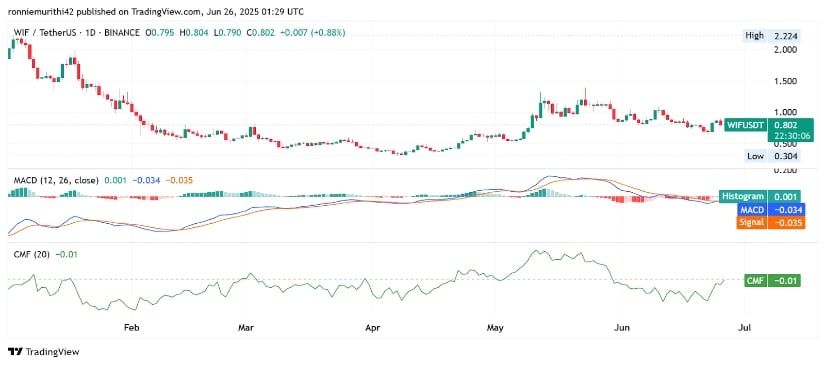825x365 pixels.
Task: Click the 22:30:06 countdown timer label
Action: coord(786,135)
